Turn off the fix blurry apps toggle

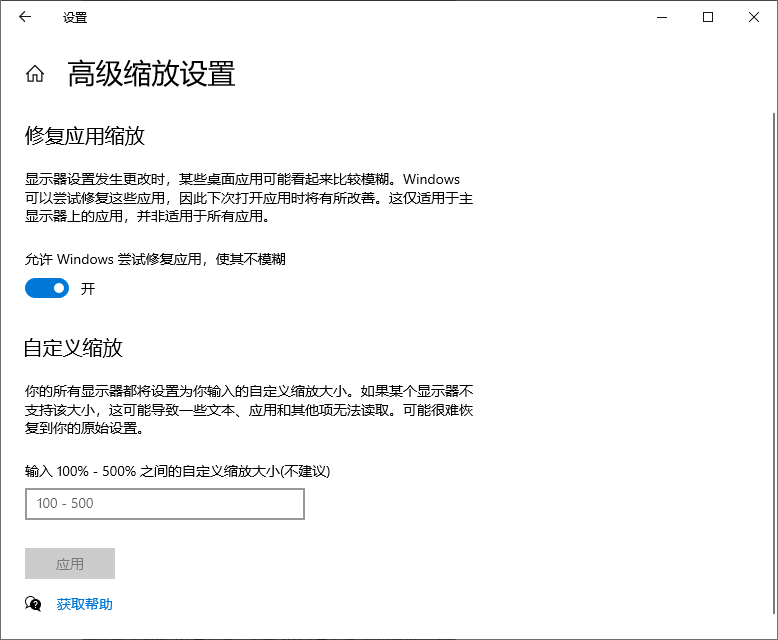click(x=47, y=288)
